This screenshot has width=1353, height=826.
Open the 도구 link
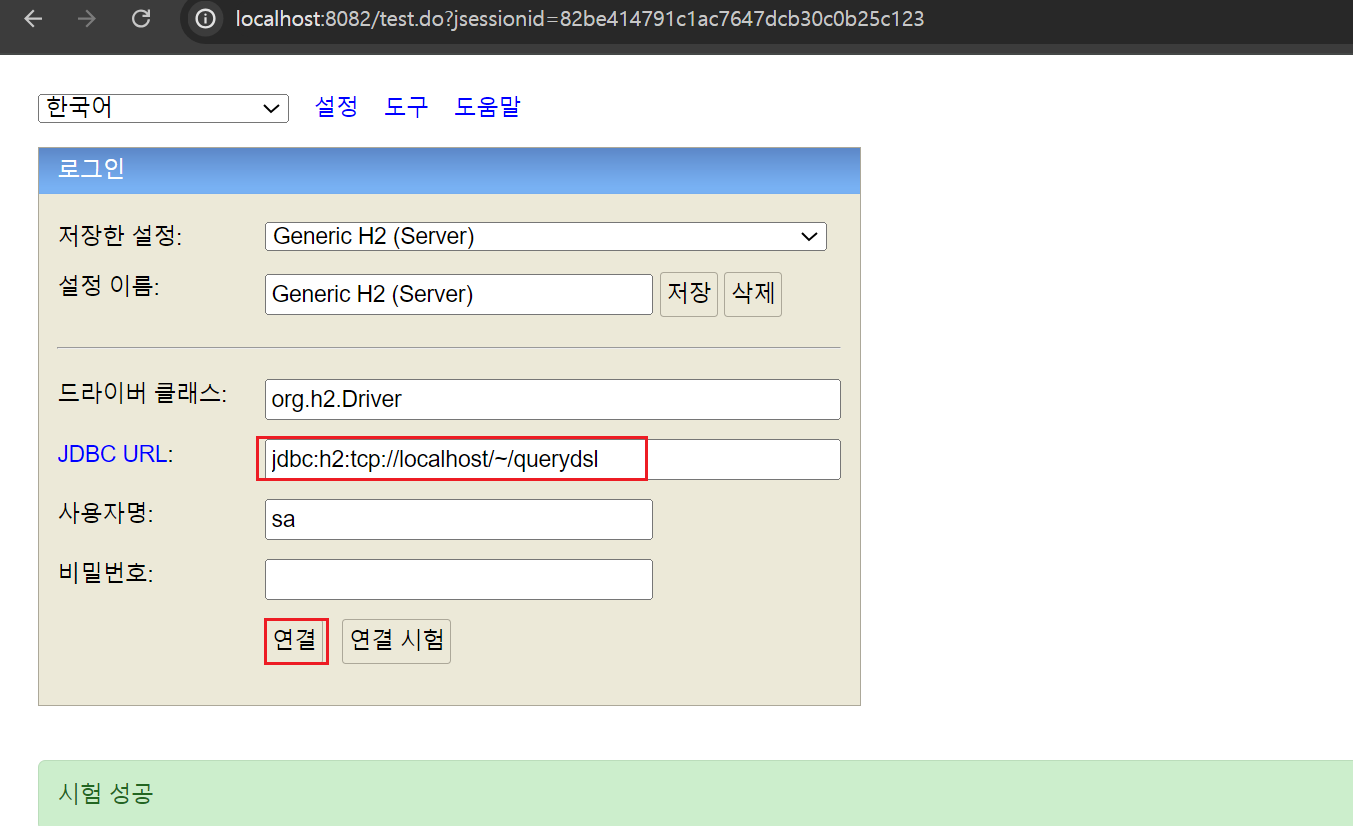pos(406,107)
